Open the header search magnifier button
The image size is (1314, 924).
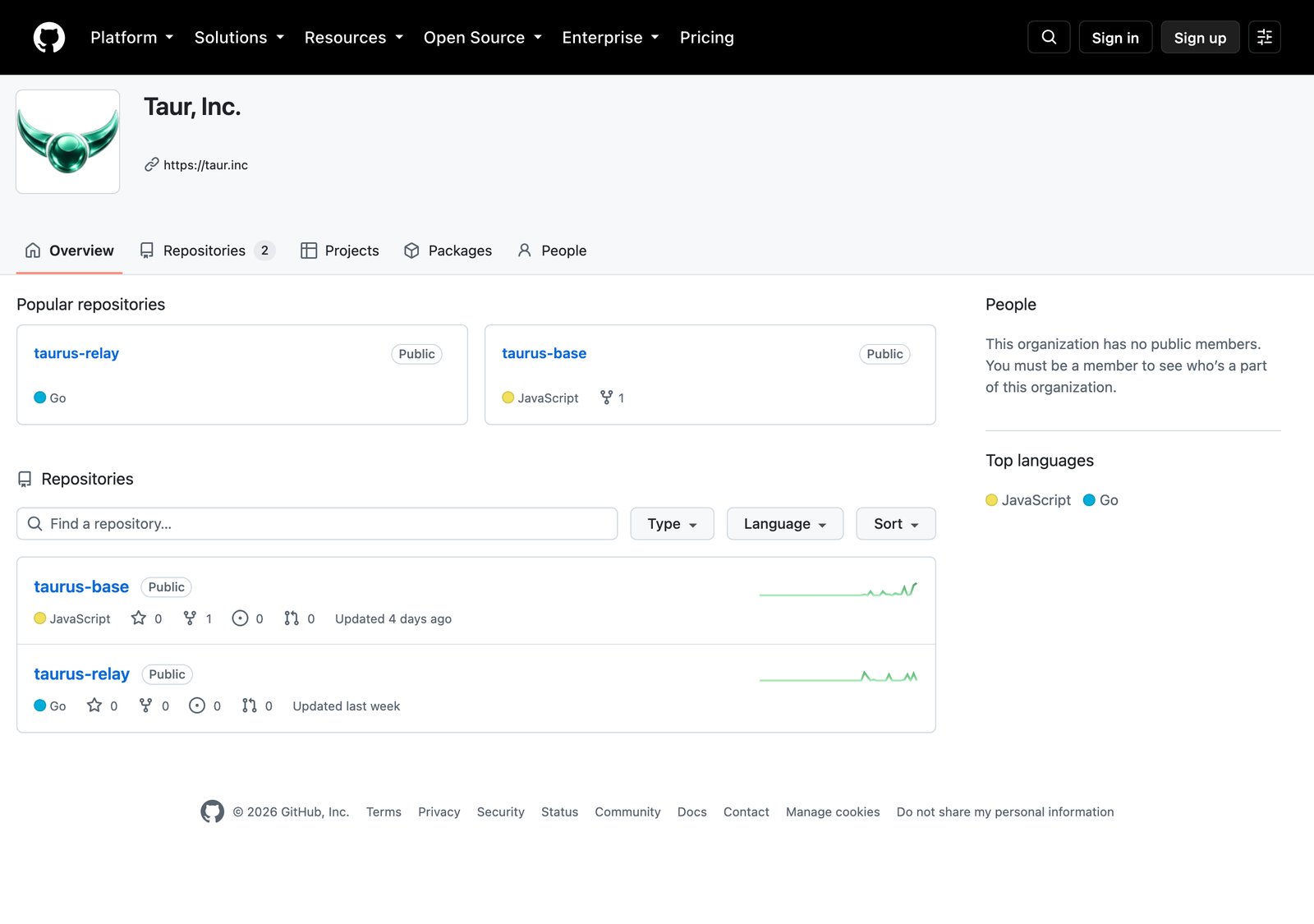coord(1049,37)
